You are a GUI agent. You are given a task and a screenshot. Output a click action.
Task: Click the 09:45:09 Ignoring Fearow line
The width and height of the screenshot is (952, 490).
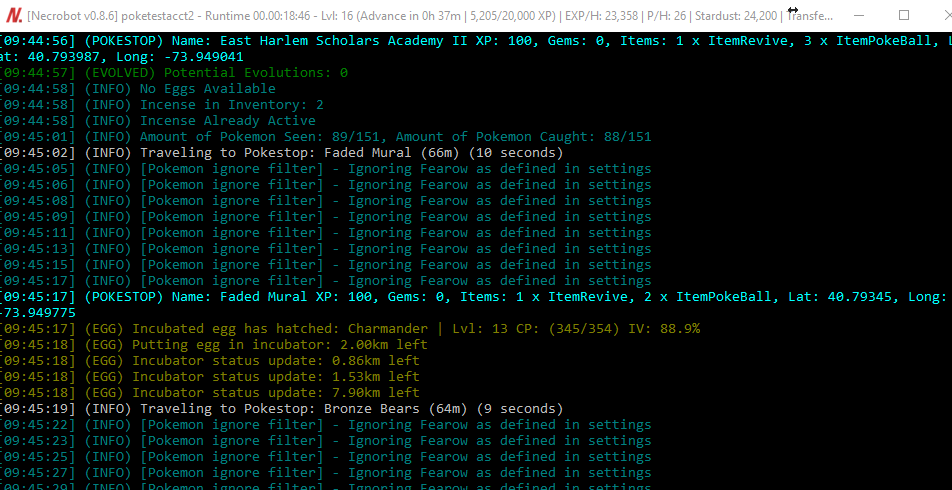tap(325, 217)
